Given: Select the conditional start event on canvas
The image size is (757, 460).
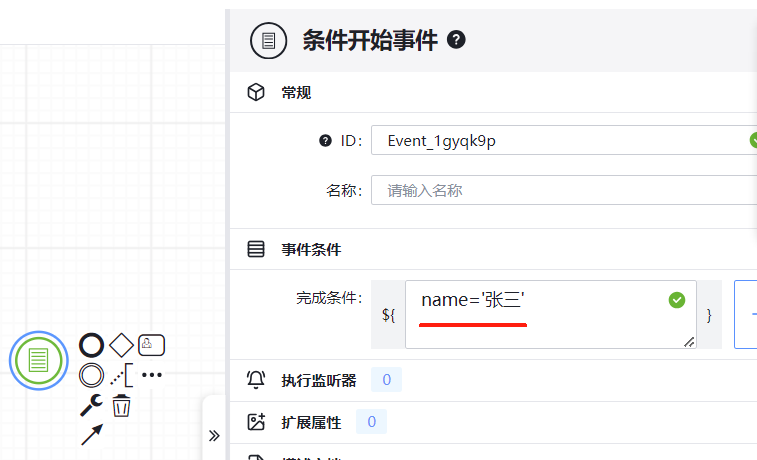Looking at the screenshot, I should tap(39, 361).
